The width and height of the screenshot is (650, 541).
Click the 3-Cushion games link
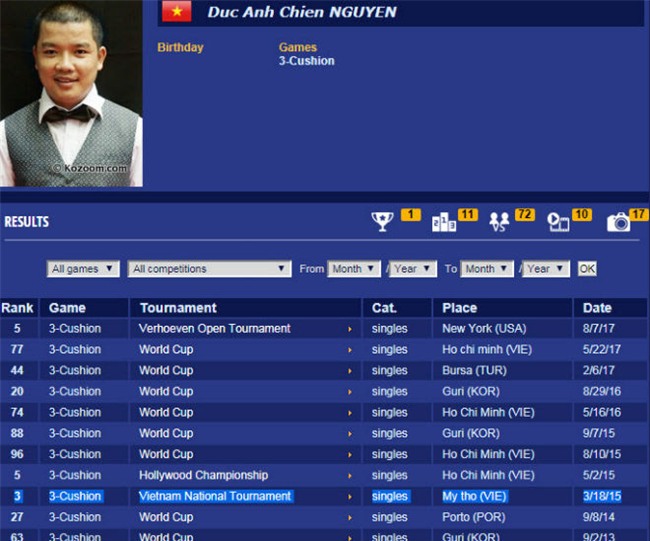(x=306, y=61)
